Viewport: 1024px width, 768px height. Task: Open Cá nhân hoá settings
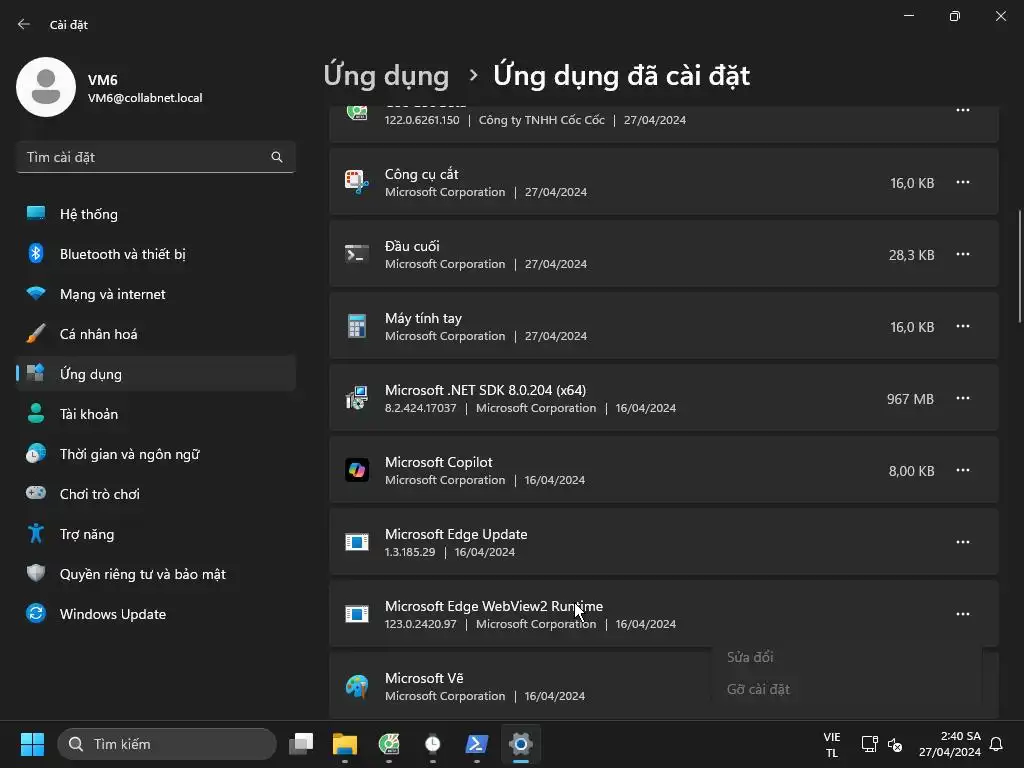coord(155,334)
